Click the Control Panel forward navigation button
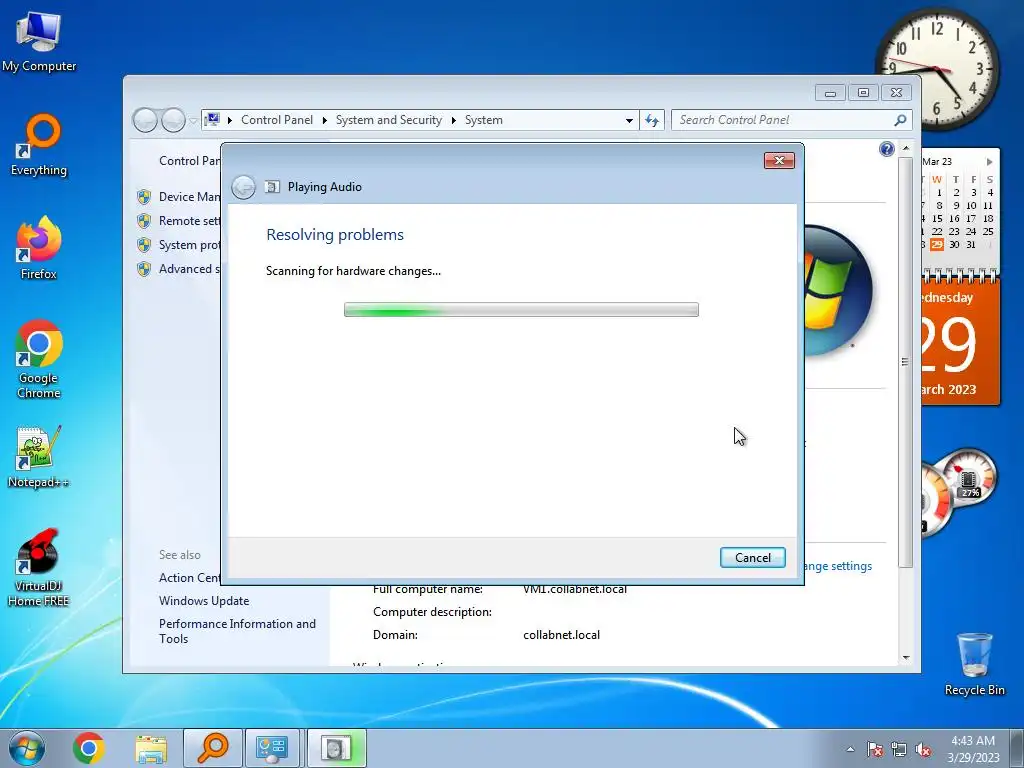The image size is (1024, 768). point(173,120)
